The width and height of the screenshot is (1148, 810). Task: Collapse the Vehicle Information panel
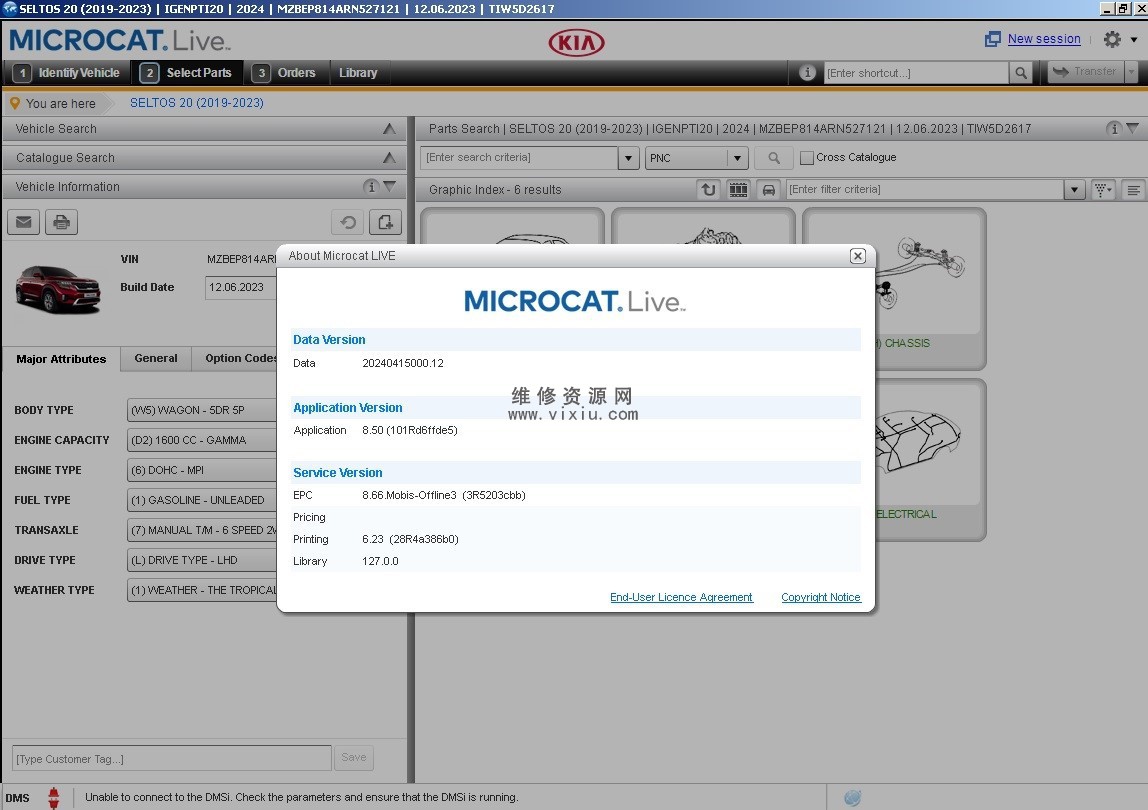pyautogui.click(x=390, y=186)
